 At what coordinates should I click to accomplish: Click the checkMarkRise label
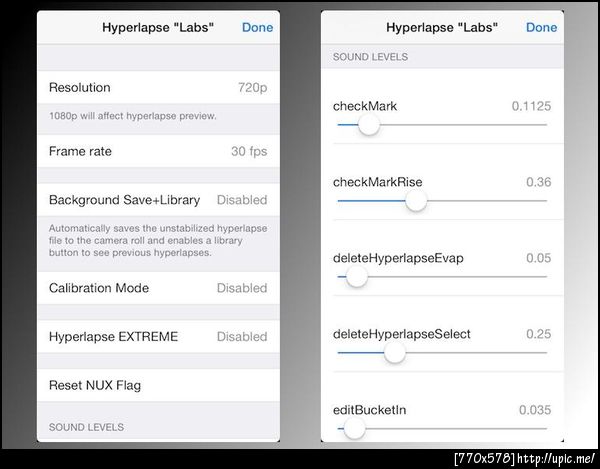(x=378, y=182)
